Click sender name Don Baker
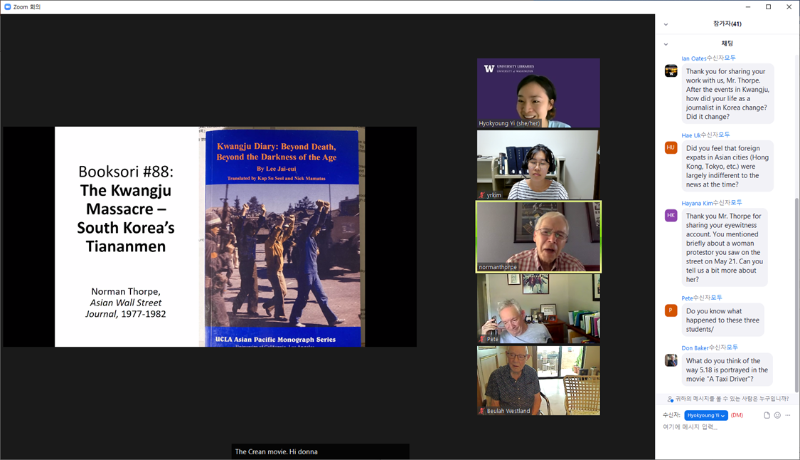The height and width of the screenshot is (460, 800). (695, 348)
